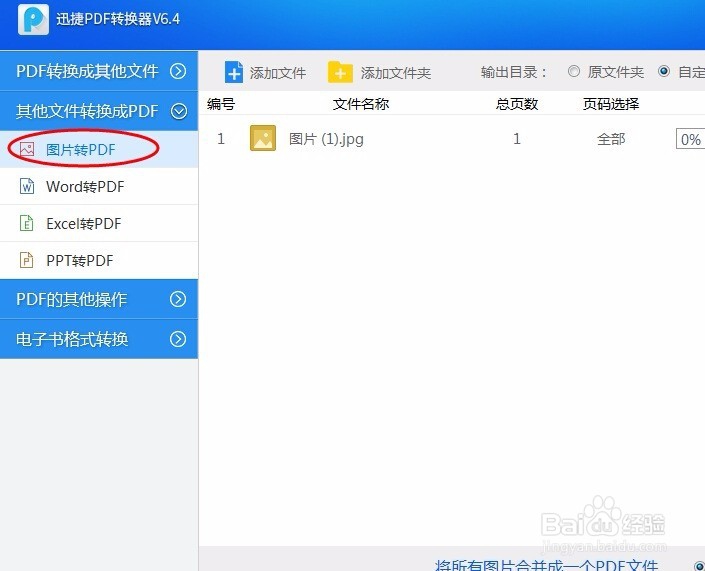Screen dimensions: 705x571
Task: Click the PPT转PDF document icon
Action: [27, 260]
